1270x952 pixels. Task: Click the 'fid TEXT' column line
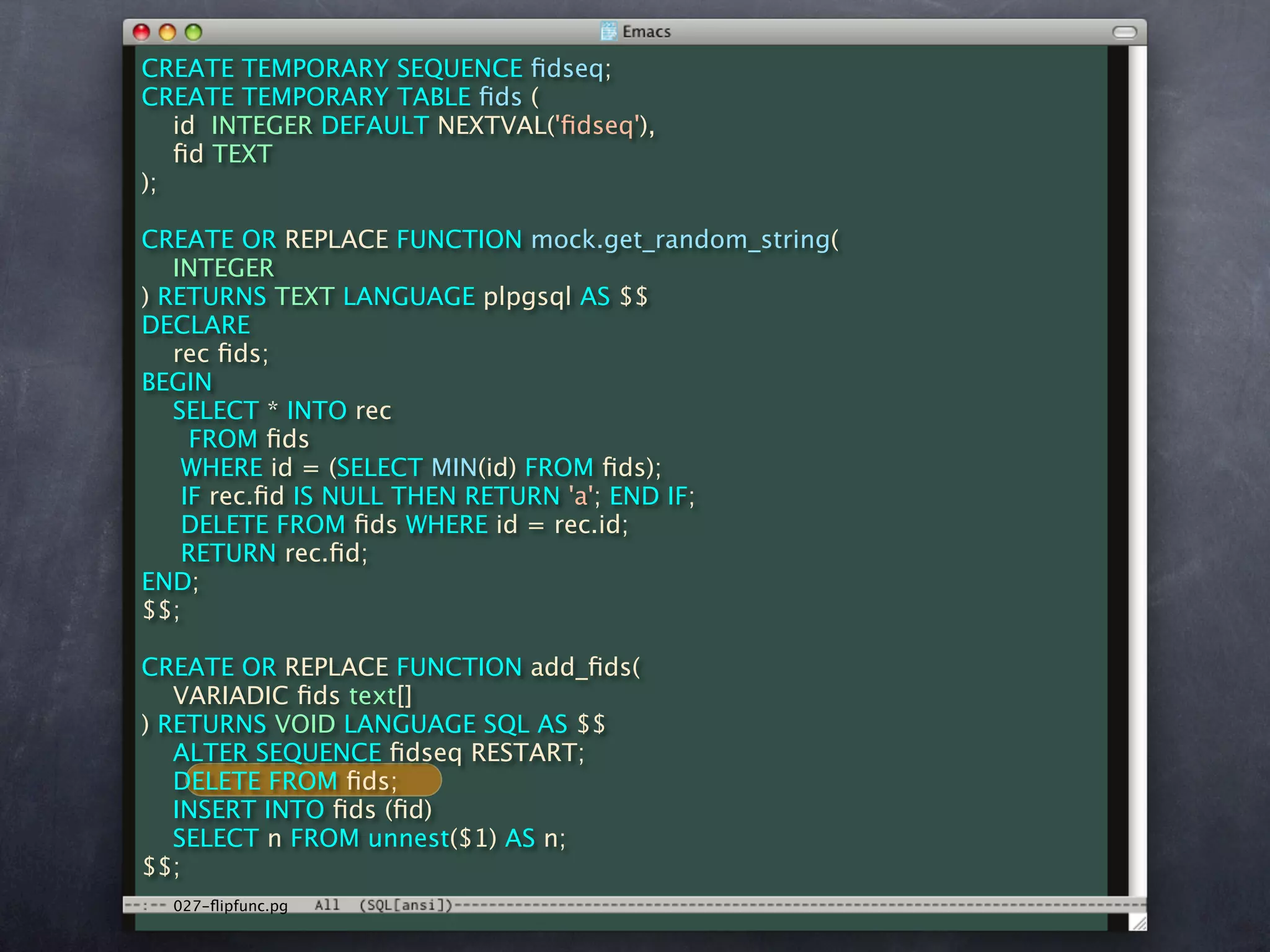223,154
